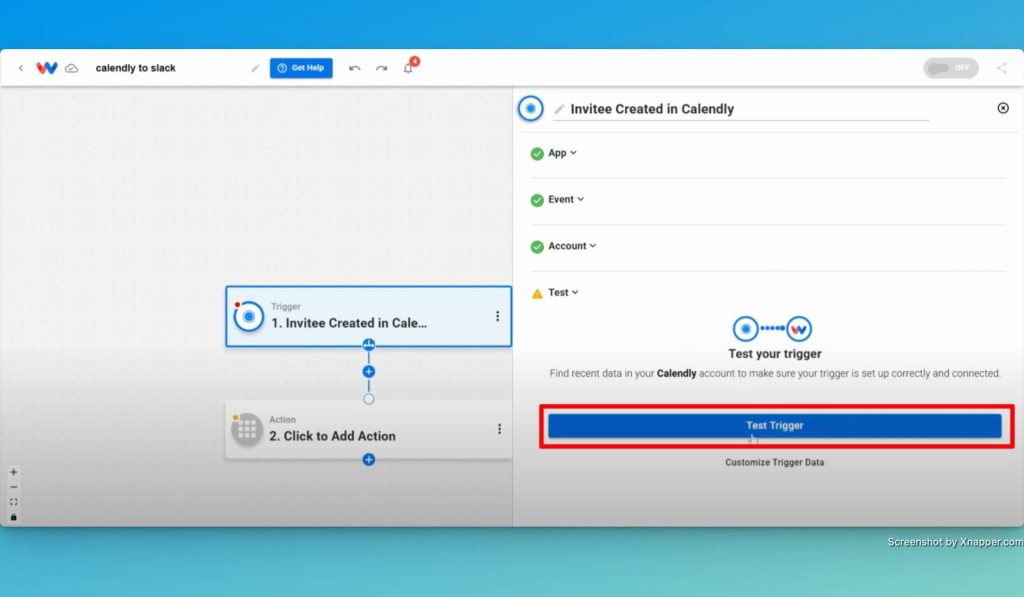Zoom out on the canvas
1024x597 pixels.
(14, 487)
